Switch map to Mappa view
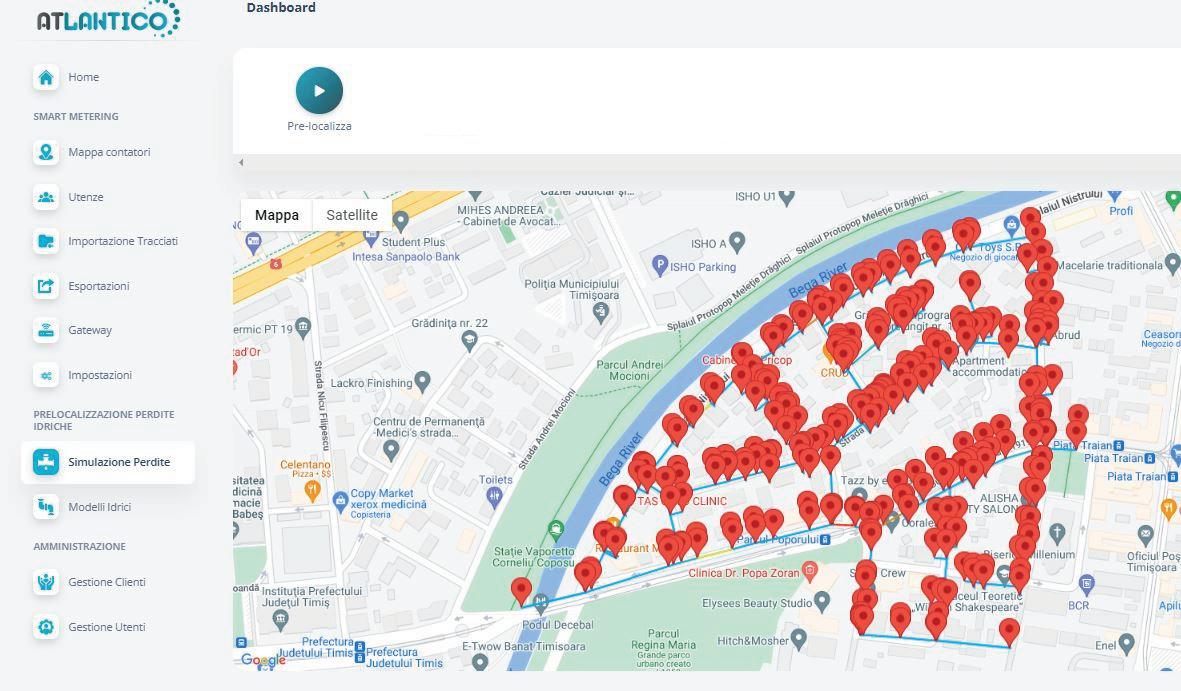 [x=276, y=215]
